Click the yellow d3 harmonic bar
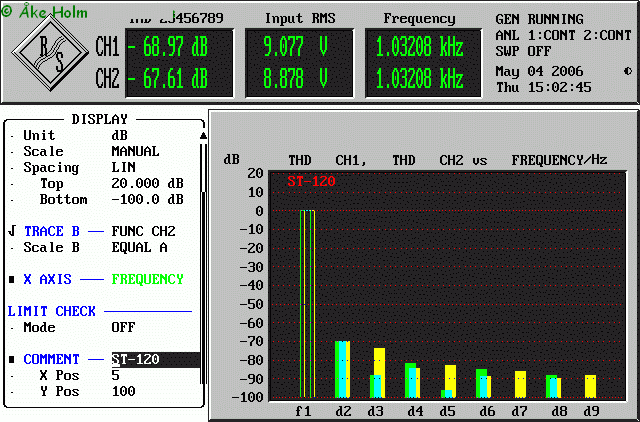640x422 pixels. [x=380, y=373]
